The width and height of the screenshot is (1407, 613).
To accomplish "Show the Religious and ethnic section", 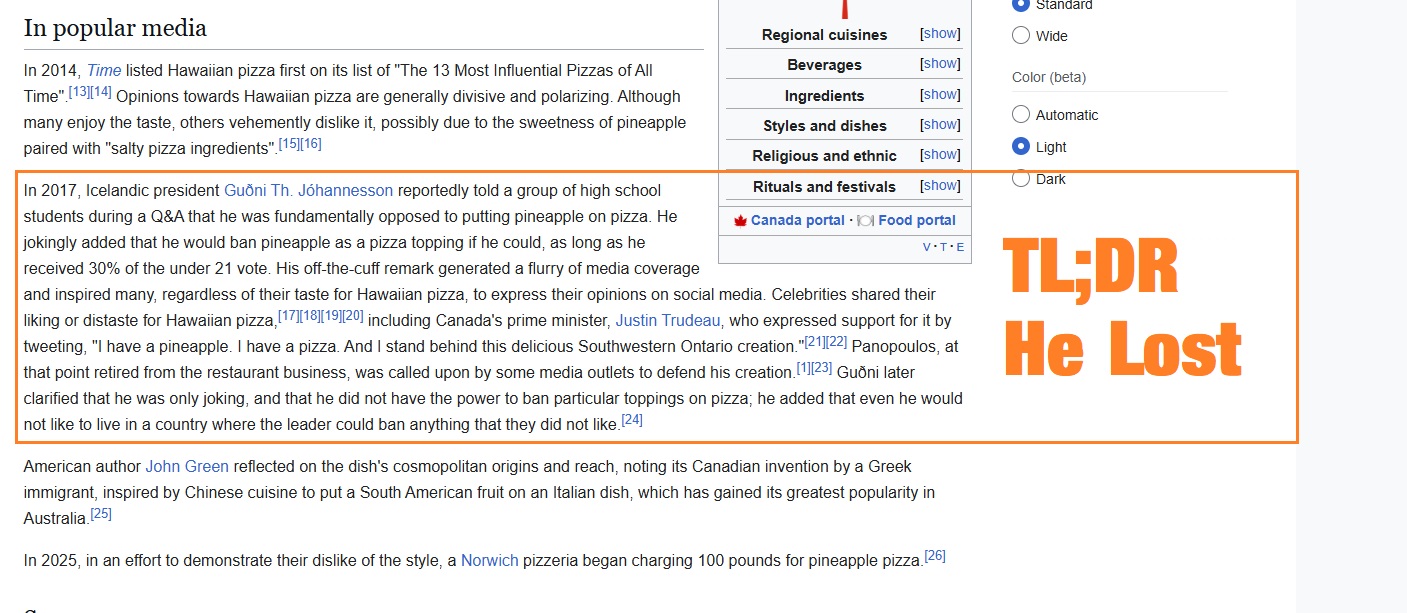I will point(940,154).
